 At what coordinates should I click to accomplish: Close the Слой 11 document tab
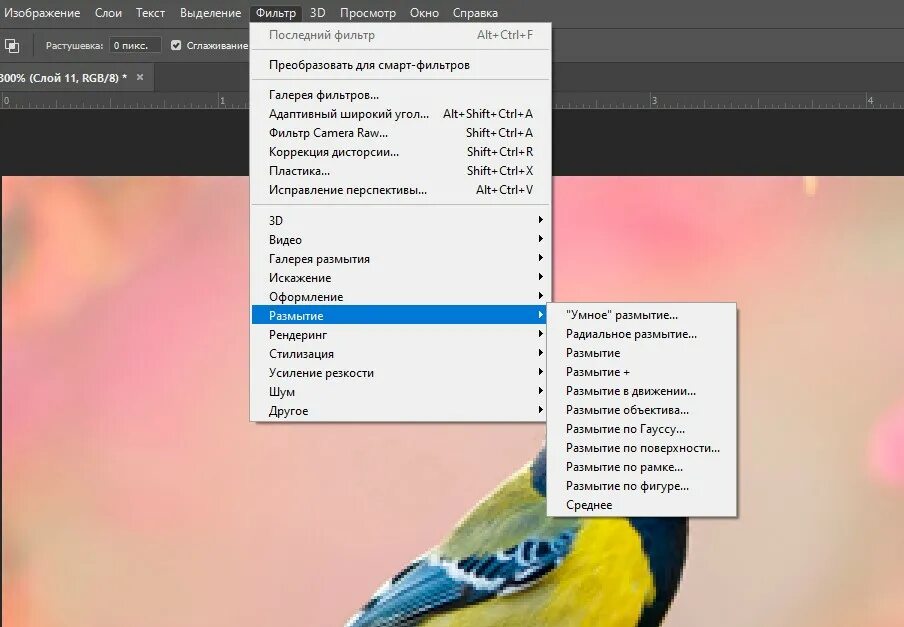tap(140, 77)
